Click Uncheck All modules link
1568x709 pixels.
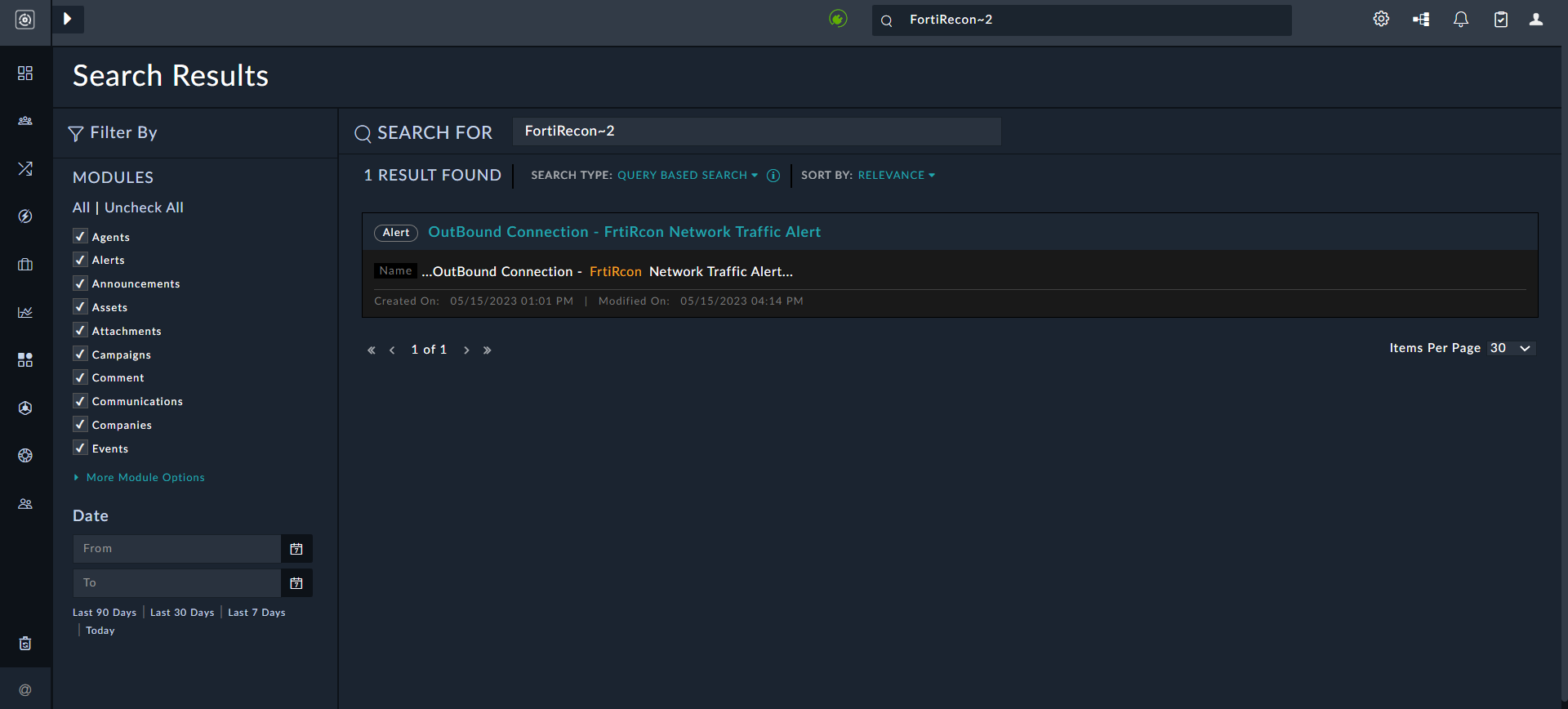[144, 208]
